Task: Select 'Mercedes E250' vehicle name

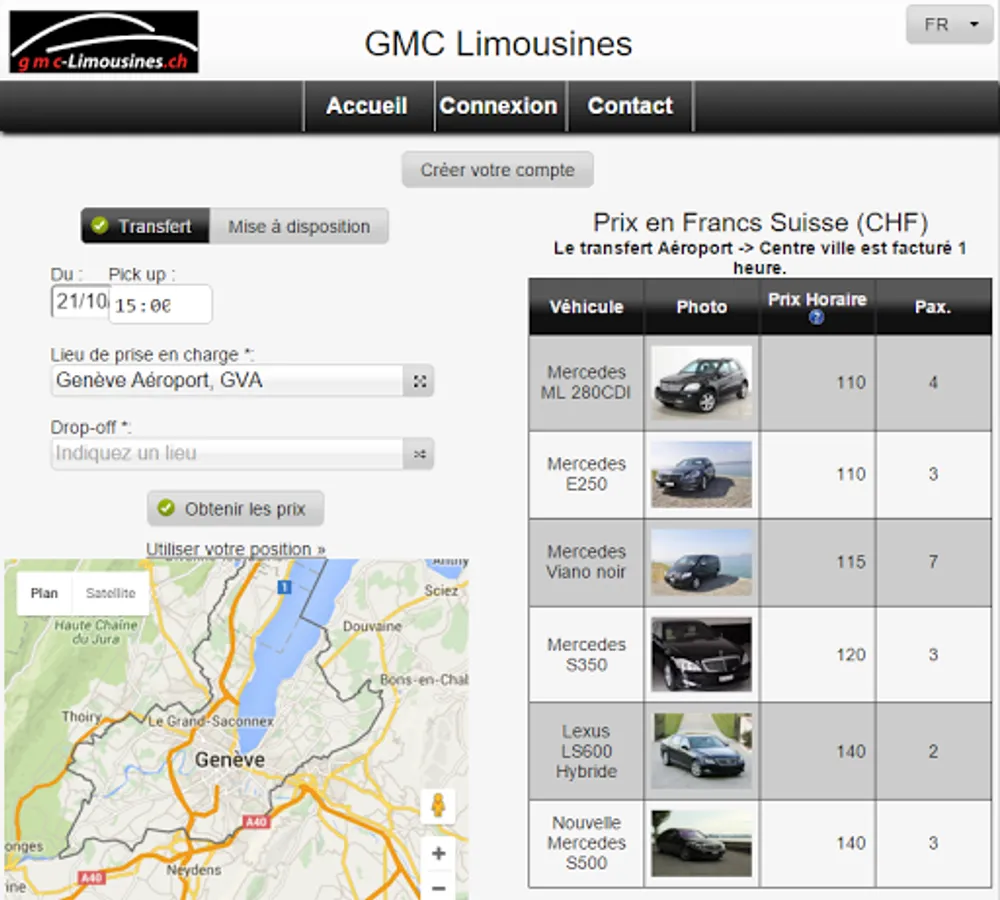Action: (x=586, y=474)
